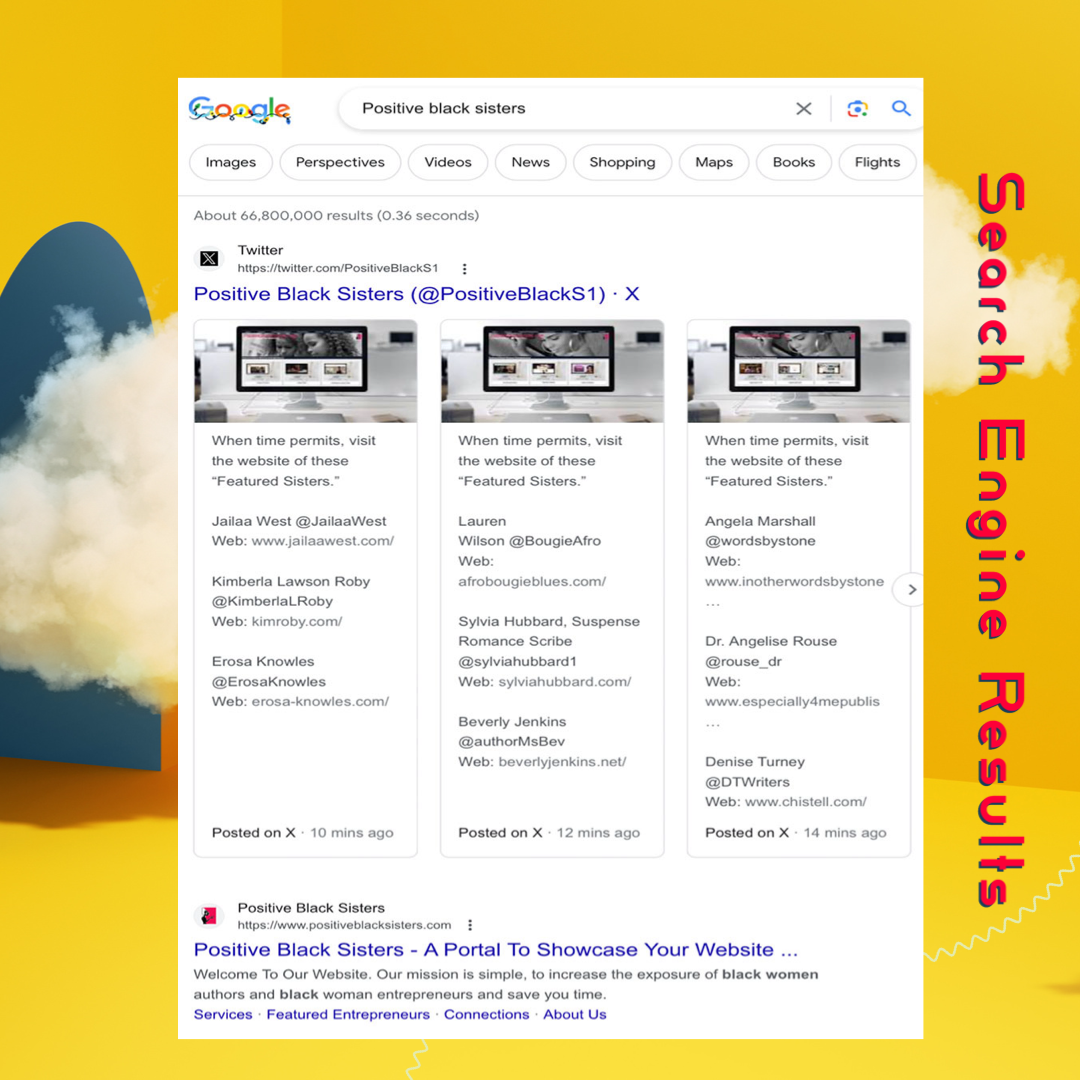
Task: Click www.especially4mepublis link
Action: (792, 701)
